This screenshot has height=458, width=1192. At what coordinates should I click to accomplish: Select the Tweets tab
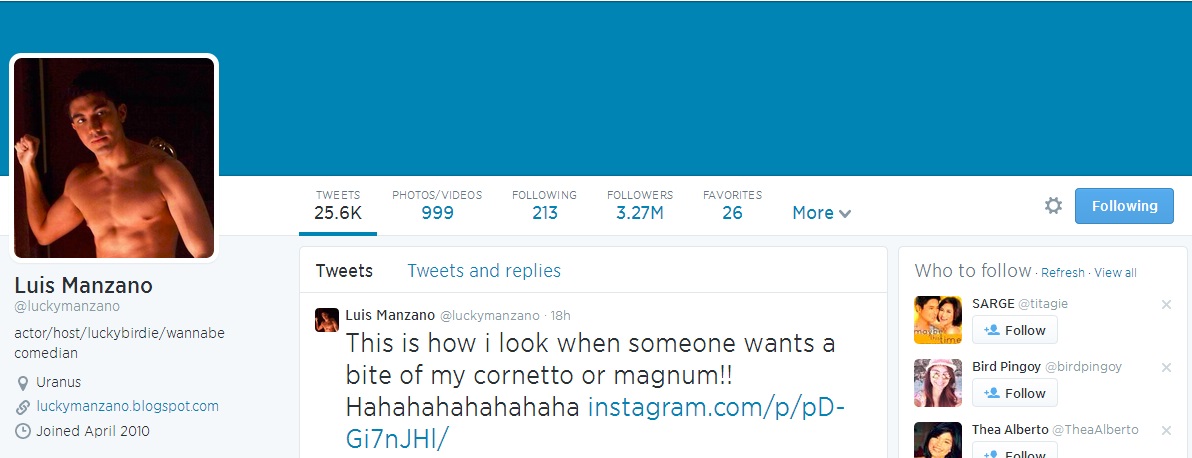coord(344,271)
